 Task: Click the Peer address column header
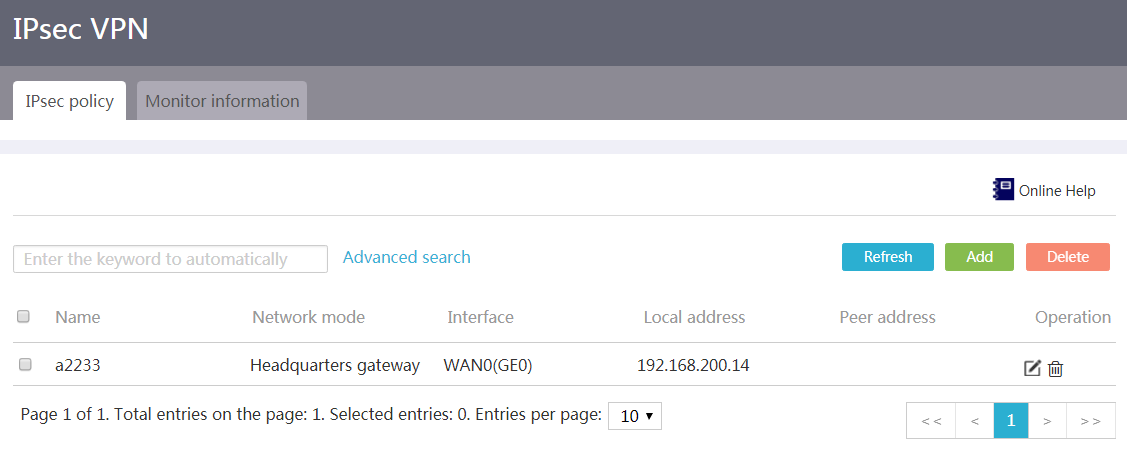click(x=888, y=317)
